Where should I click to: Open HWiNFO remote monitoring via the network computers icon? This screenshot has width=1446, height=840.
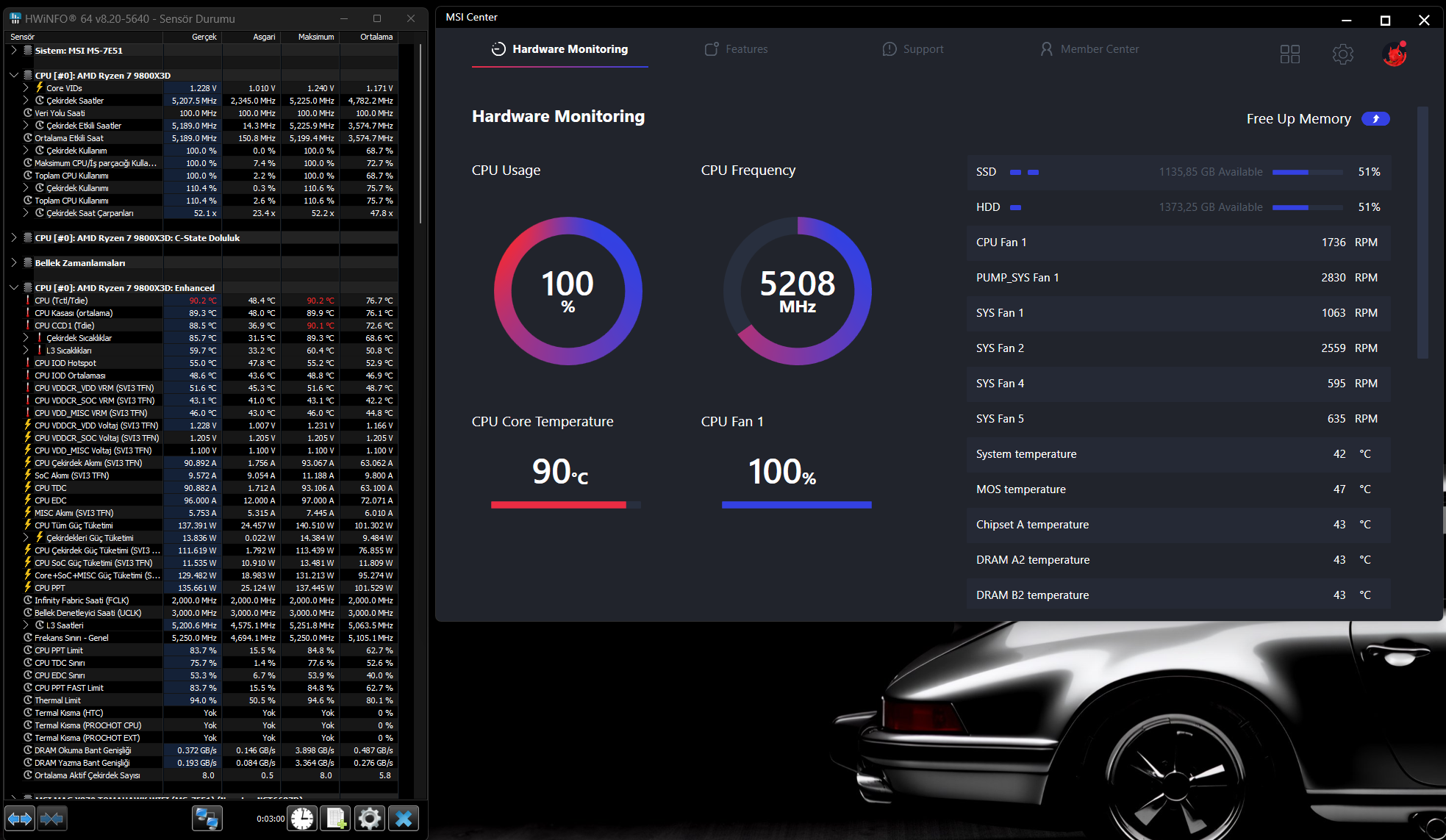(x=207, y=818)
